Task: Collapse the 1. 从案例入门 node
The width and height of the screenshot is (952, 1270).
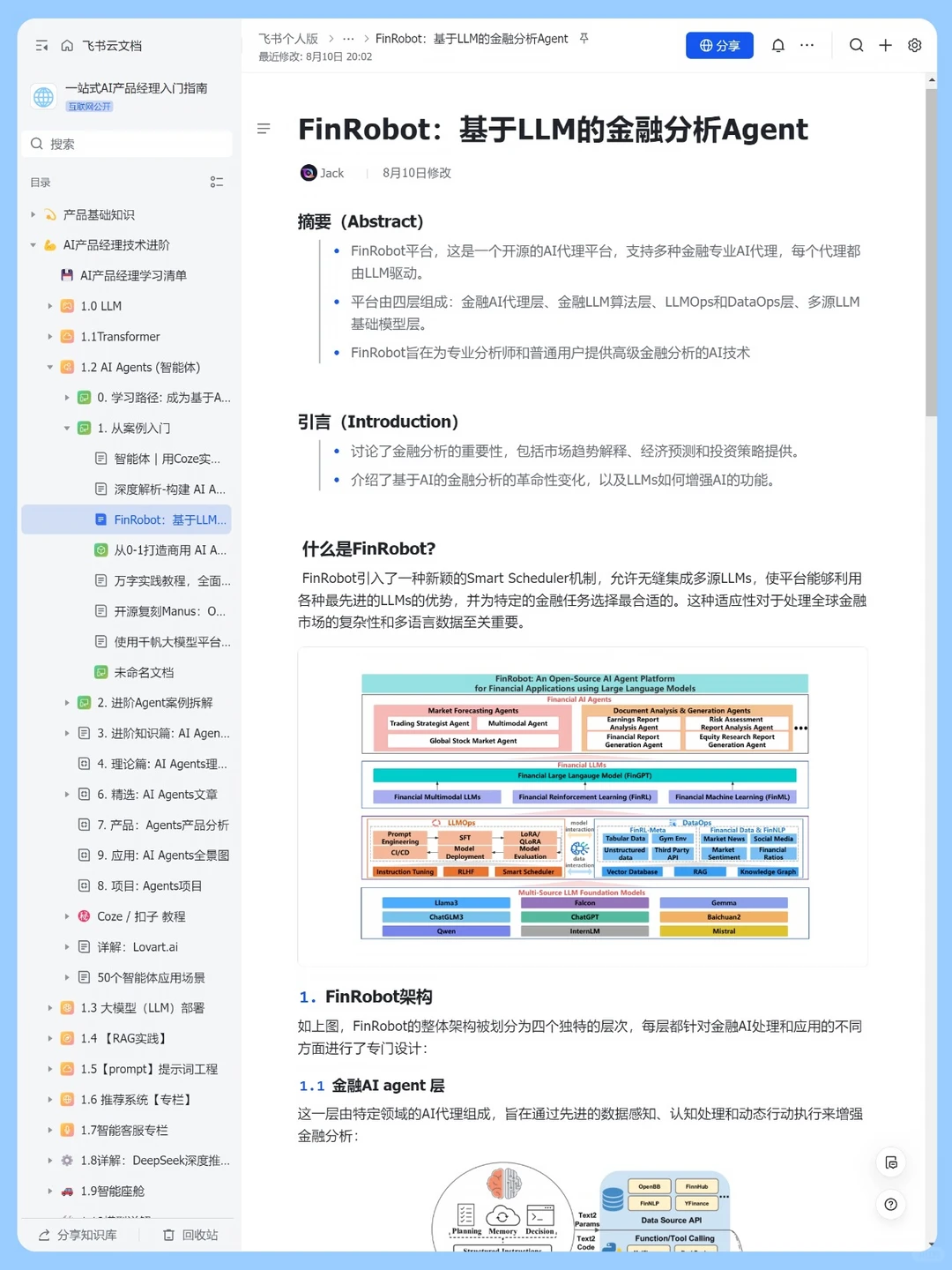Action: point(67,429)
